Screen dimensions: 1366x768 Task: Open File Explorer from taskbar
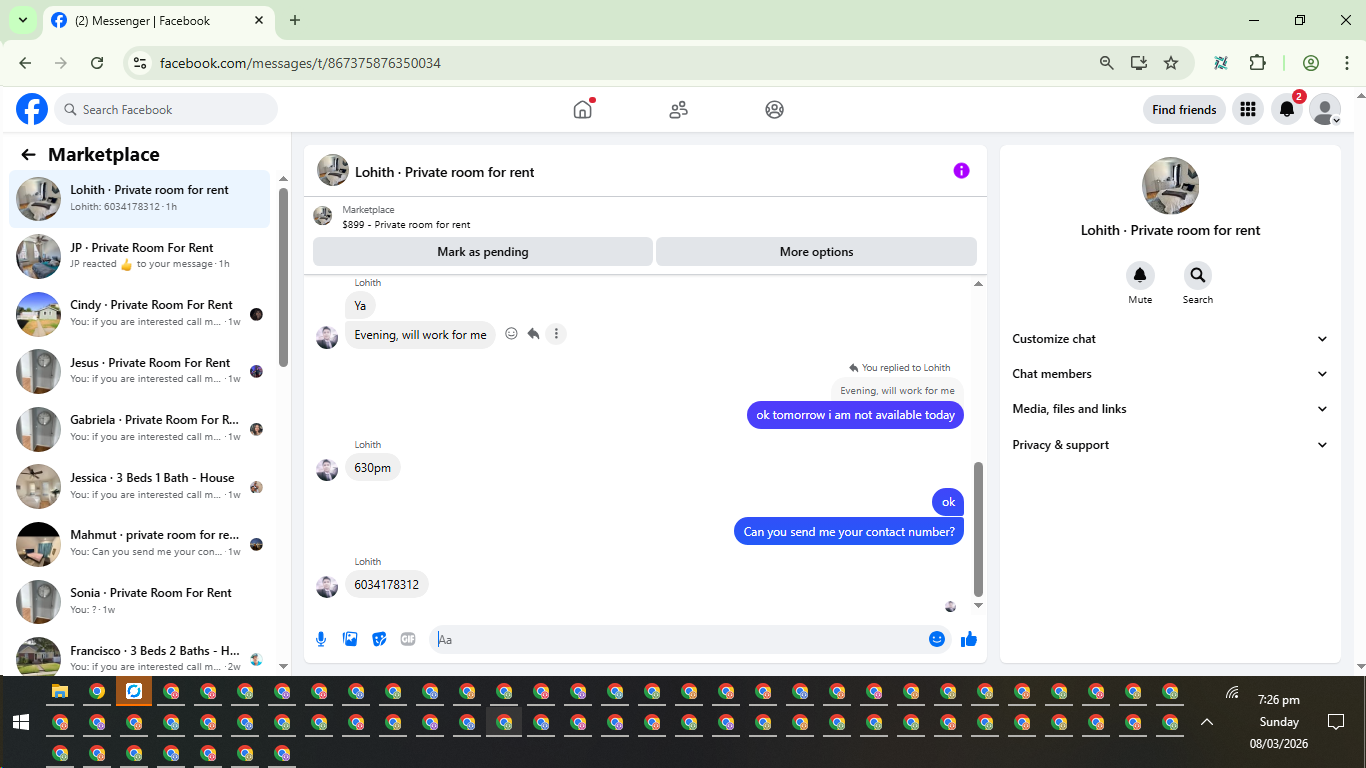click(60, 691)
